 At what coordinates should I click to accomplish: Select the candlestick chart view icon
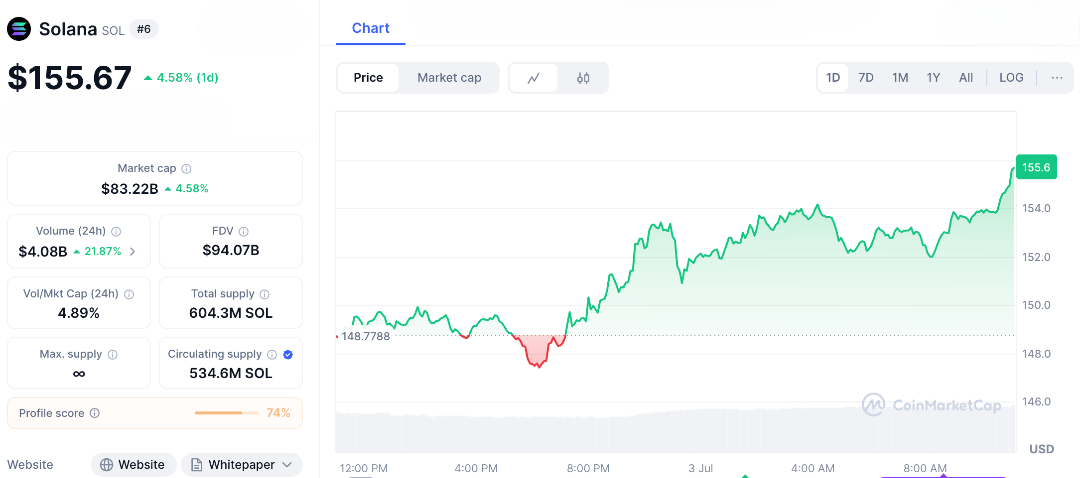(x=583, y=78)
